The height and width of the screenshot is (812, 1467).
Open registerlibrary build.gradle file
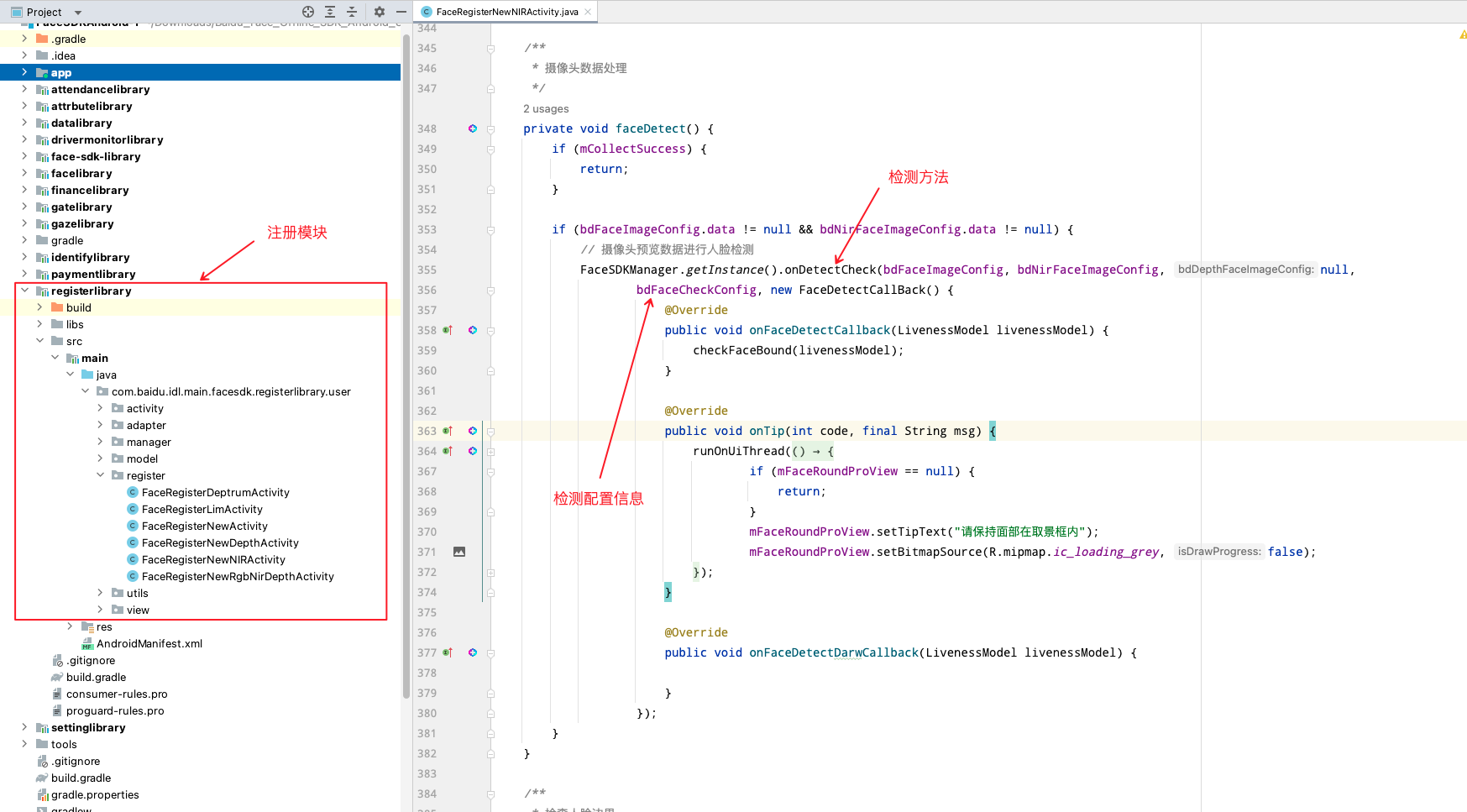click(96, 678)
